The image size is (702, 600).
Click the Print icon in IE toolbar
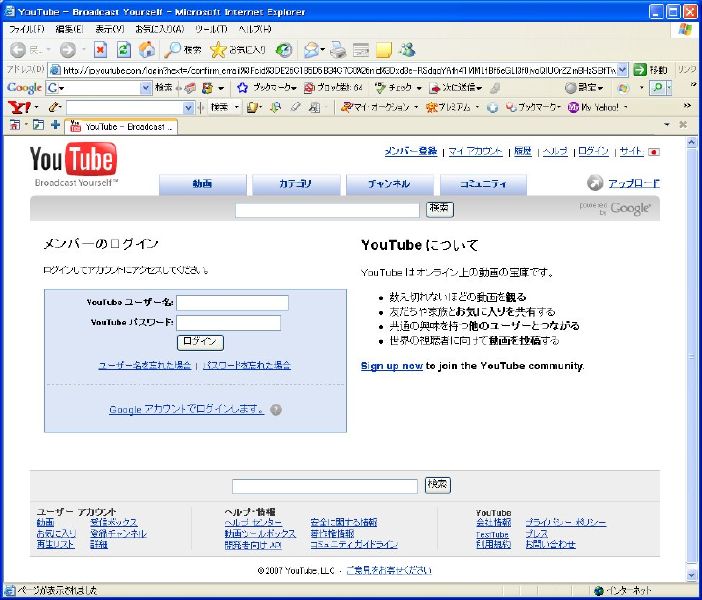(338, 49)
